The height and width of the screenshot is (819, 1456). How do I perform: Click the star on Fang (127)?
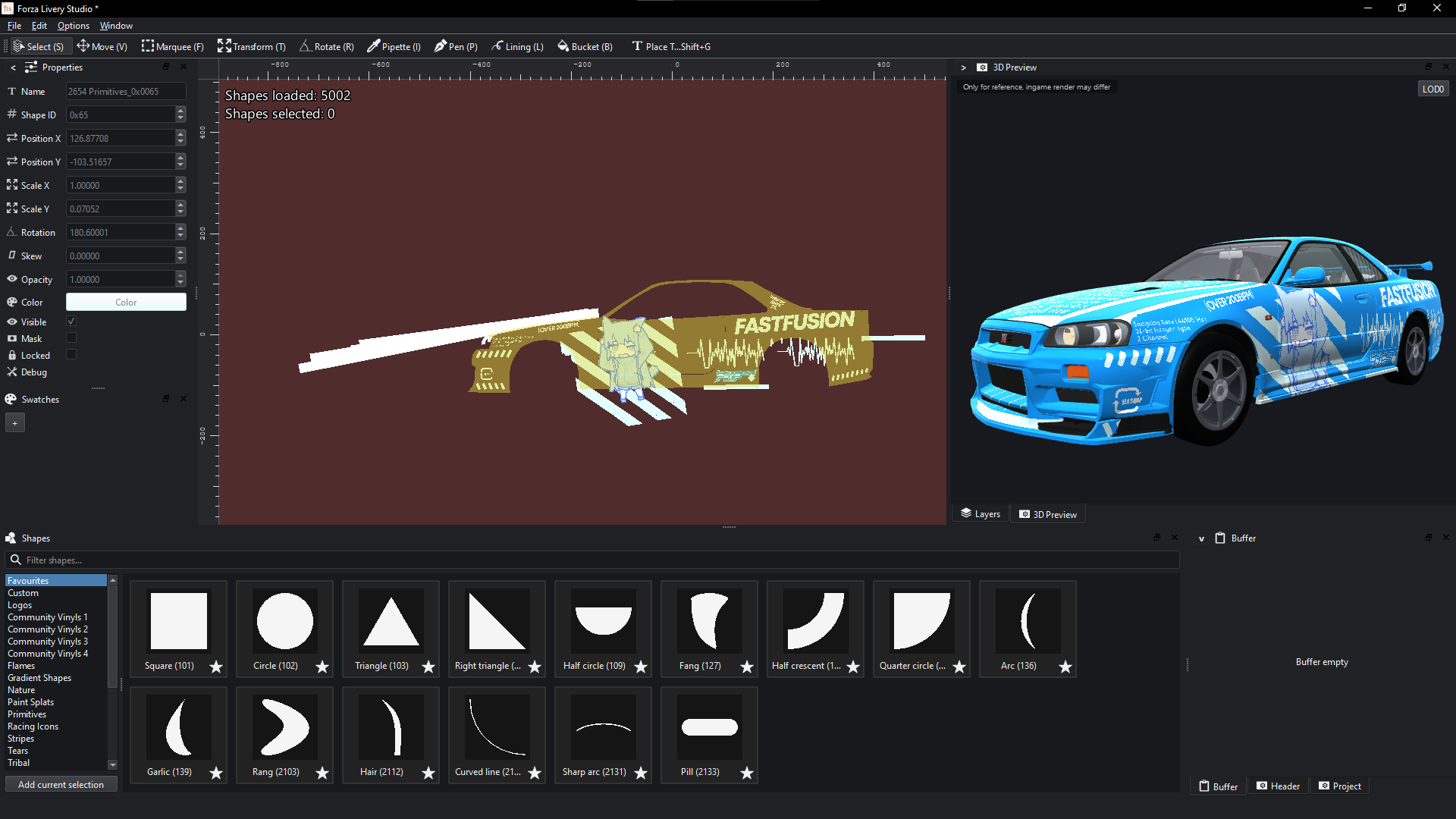(x=747, y=667)
